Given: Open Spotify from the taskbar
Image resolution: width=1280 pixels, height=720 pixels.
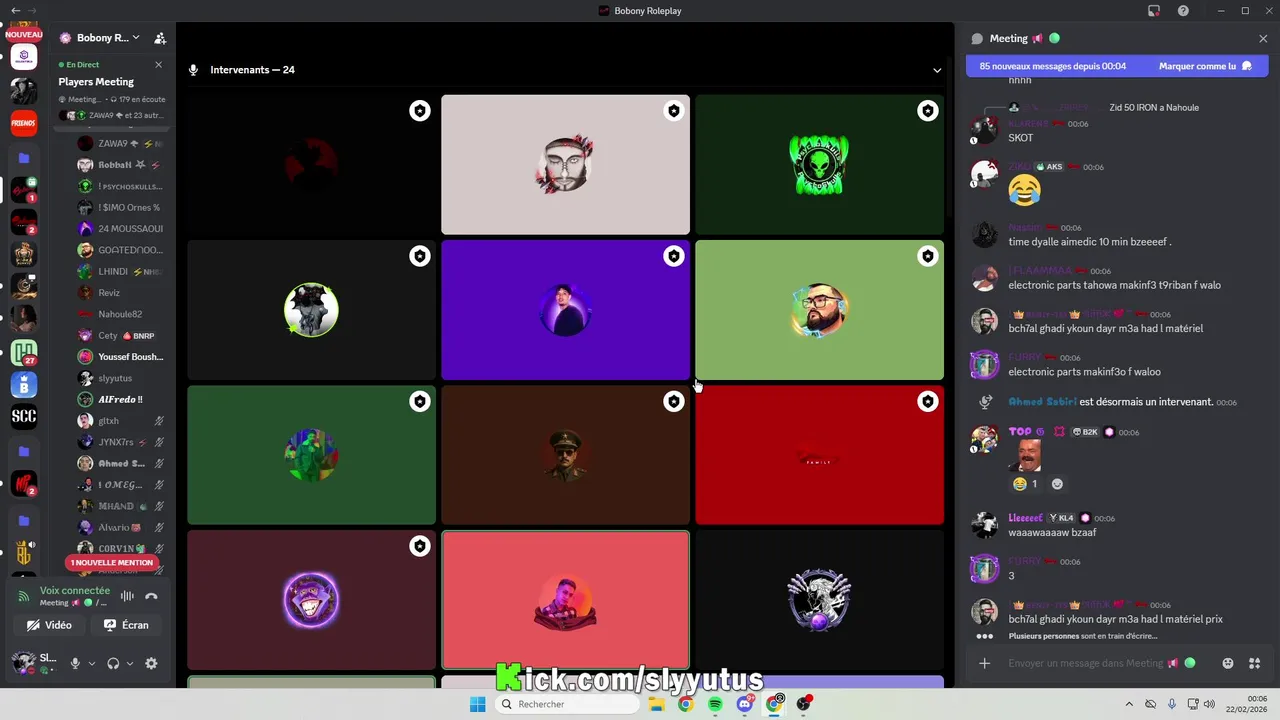Looking at the screenshot, I should tap(715, 704).
